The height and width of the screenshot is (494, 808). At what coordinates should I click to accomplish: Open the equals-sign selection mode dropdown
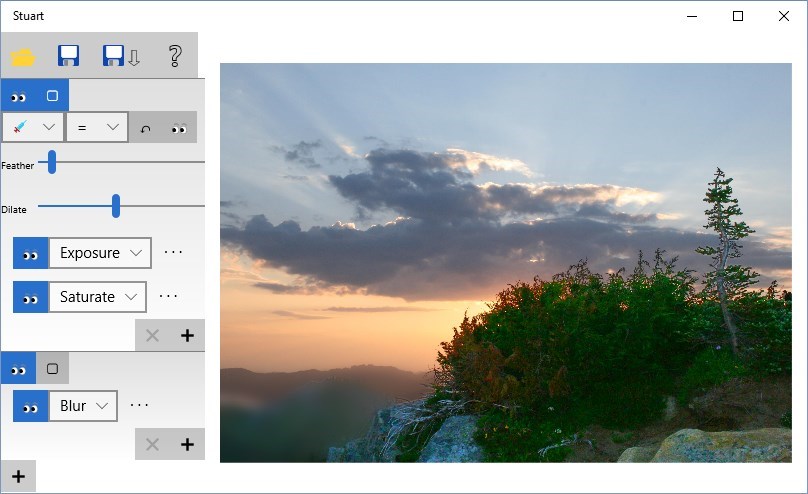tap(97, 127)
